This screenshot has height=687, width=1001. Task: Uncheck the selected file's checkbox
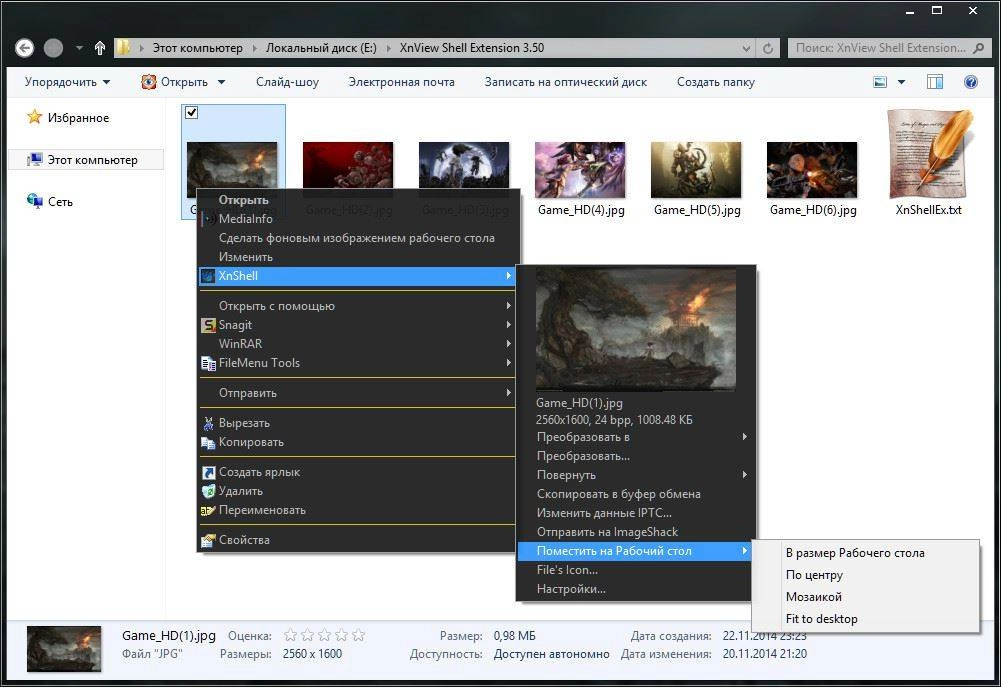[192, 113]
